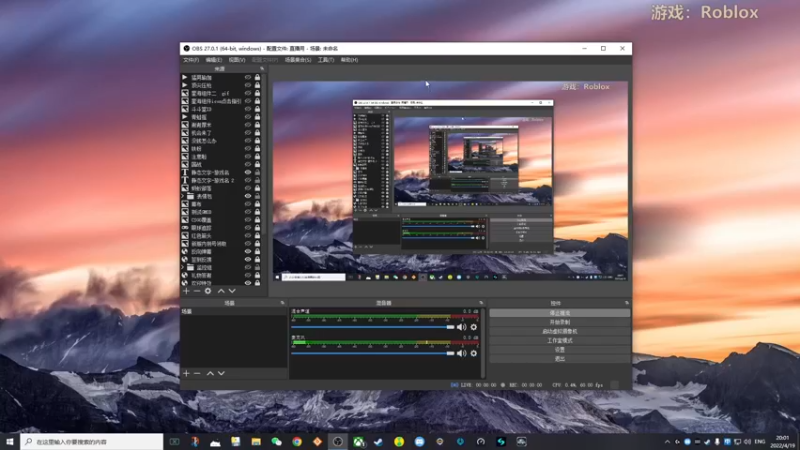This screenshot has height=450, width=800.
Task: Toggle visibility of 国战 source
Action: click(x=248, y=164)
